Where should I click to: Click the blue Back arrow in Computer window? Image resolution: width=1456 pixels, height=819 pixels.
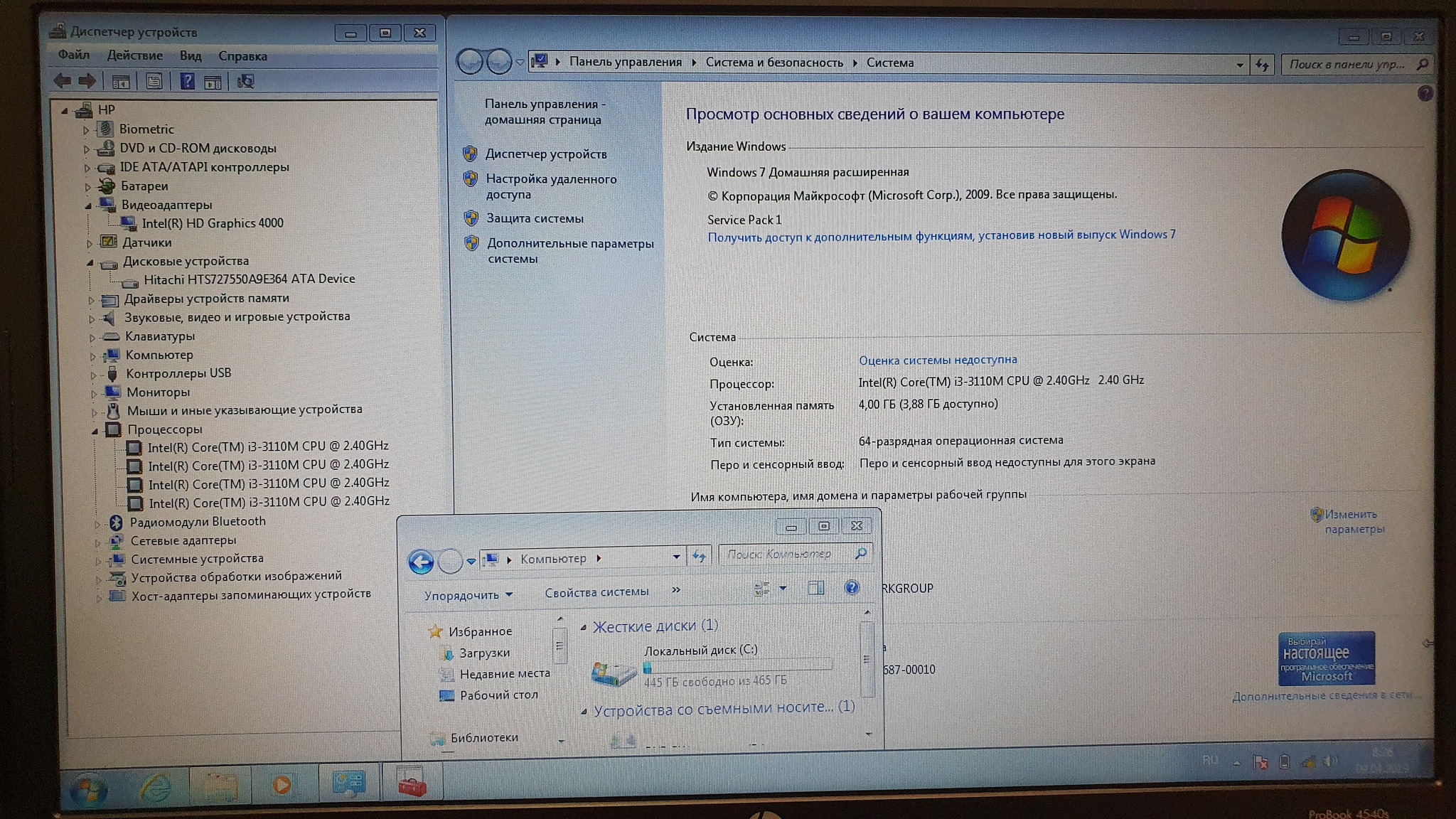pyautogui.click(x=421, y=562)
